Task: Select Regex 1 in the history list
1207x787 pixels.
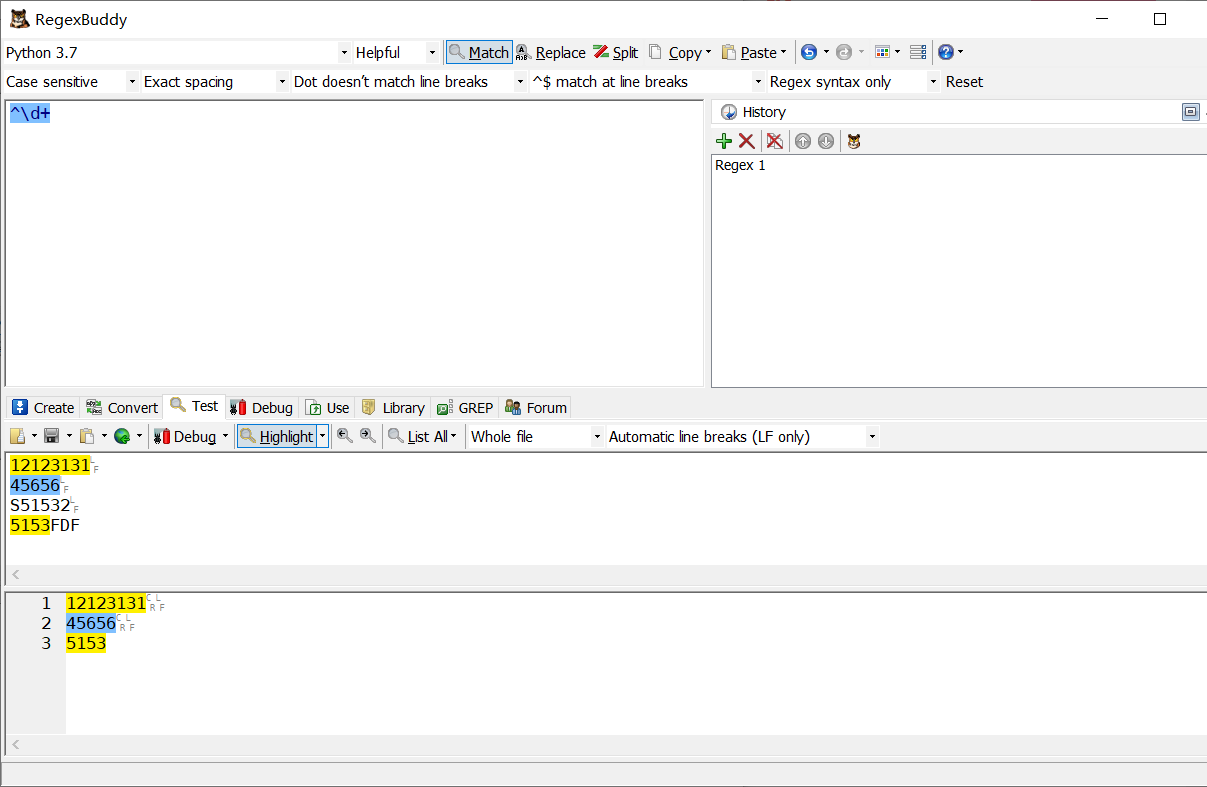Action: point(741,166)
